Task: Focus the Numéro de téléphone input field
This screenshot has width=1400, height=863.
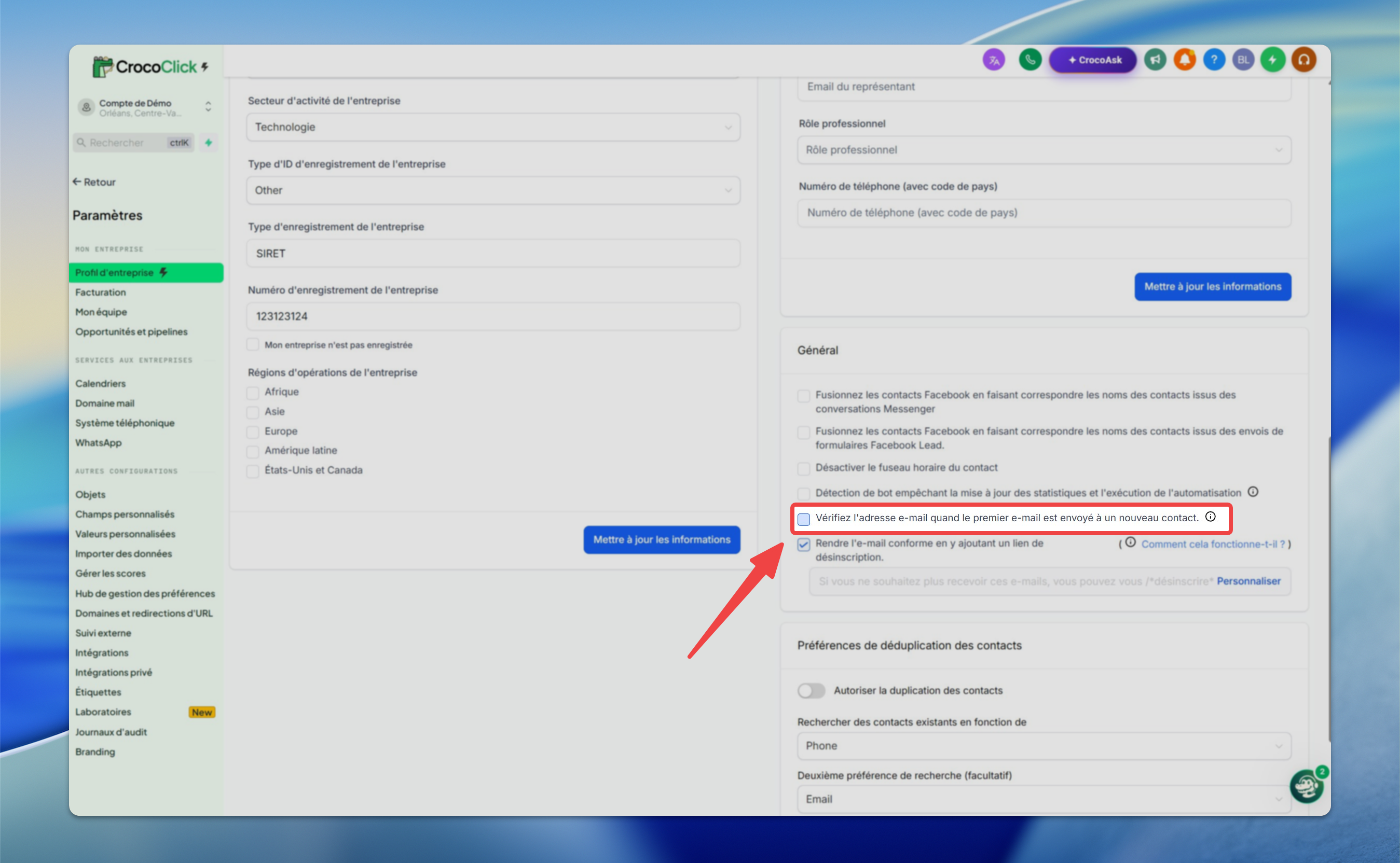Action: click(x=1044, y=213)
